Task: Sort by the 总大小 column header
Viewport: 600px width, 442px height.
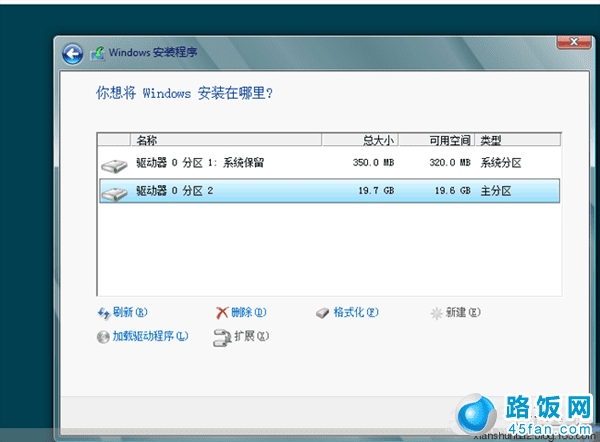Action: pos(360,140)
